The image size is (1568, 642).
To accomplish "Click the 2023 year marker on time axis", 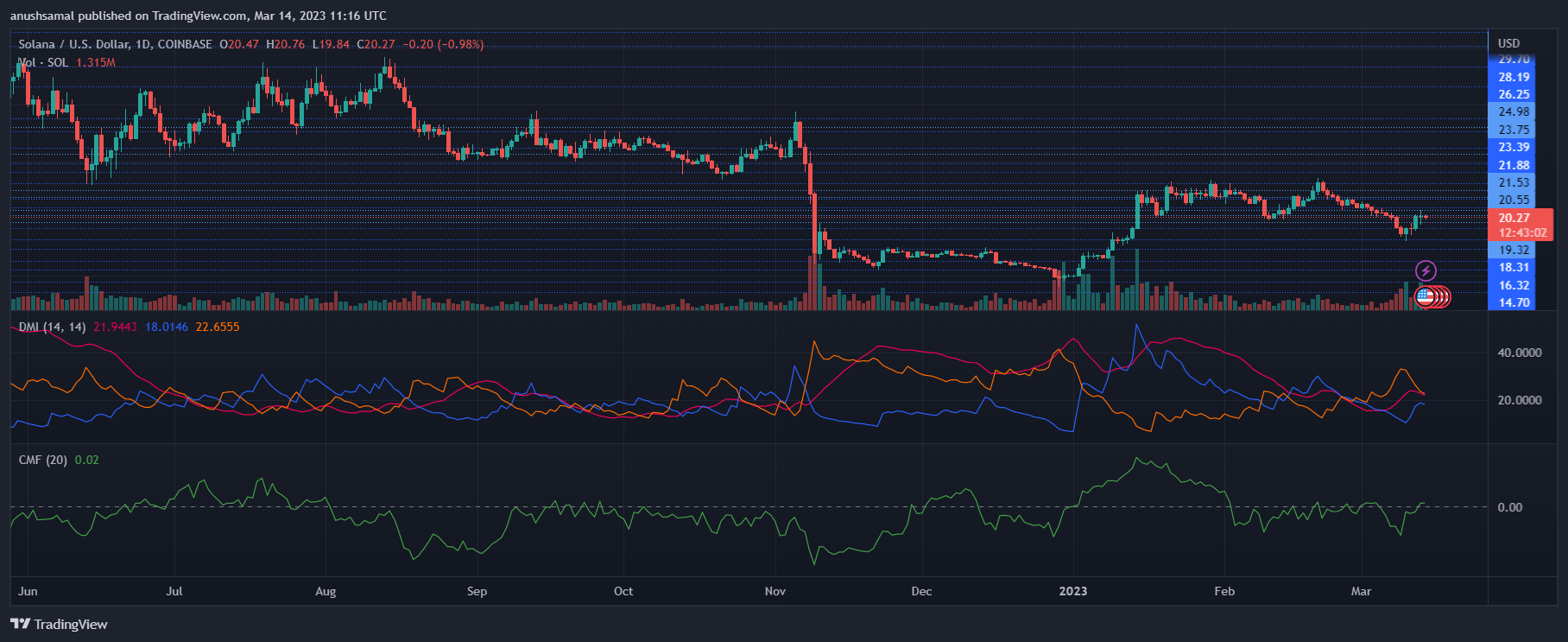I will (x=1073, y=591).
